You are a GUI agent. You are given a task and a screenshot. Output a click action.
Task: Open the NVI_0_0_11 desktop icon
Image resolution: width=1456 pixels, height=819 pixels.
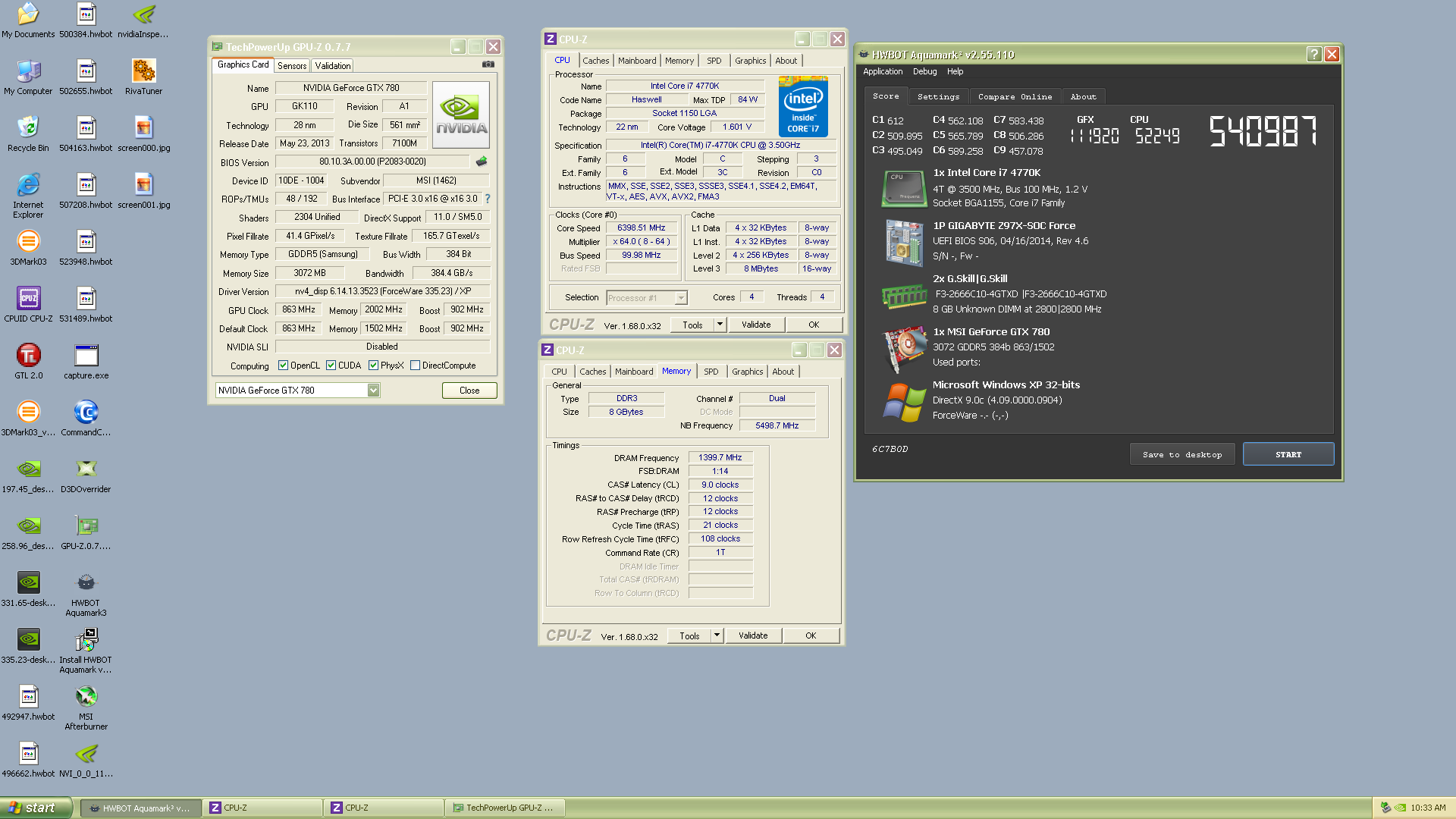tap(86, 759)
